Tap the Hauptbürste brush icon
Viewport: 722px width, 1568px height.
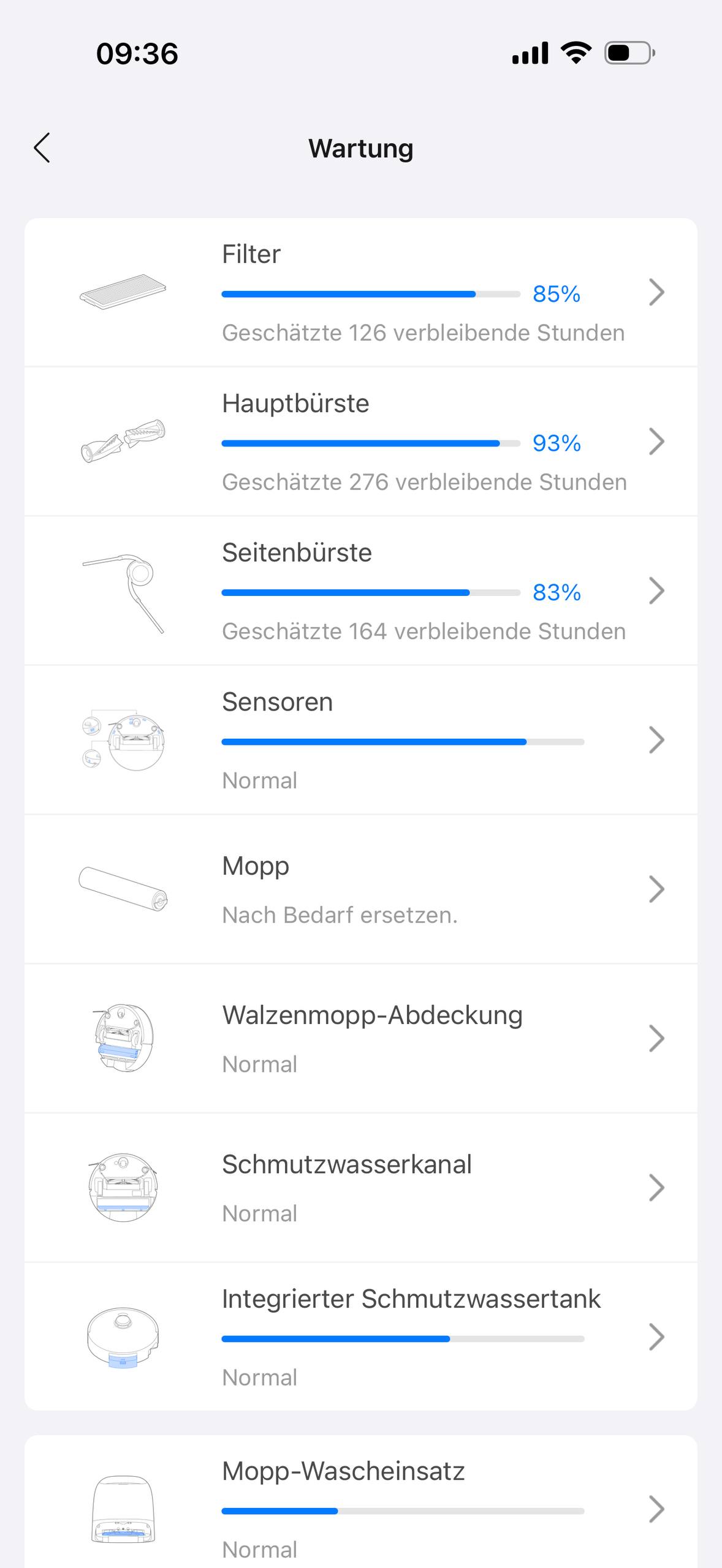(x=123, y=441)
